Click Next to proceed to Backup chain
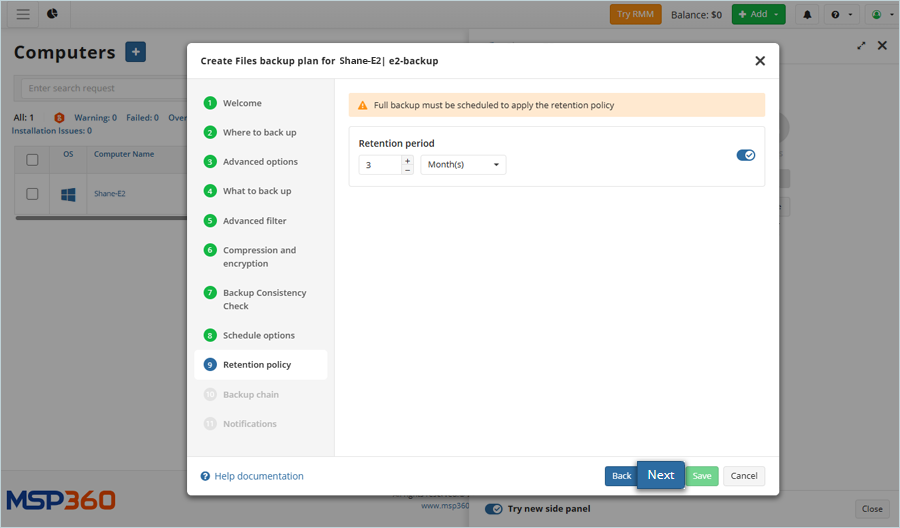This screenshot has height=528, width=900. 660,475
